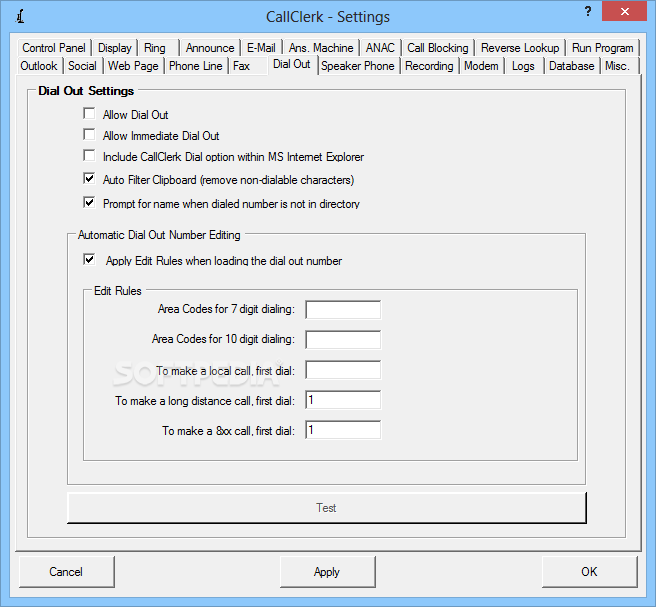Viewport: 656px width, 607px height.
Task: Click the CallClerk app icon in title bar
Action: click(20, 16)
